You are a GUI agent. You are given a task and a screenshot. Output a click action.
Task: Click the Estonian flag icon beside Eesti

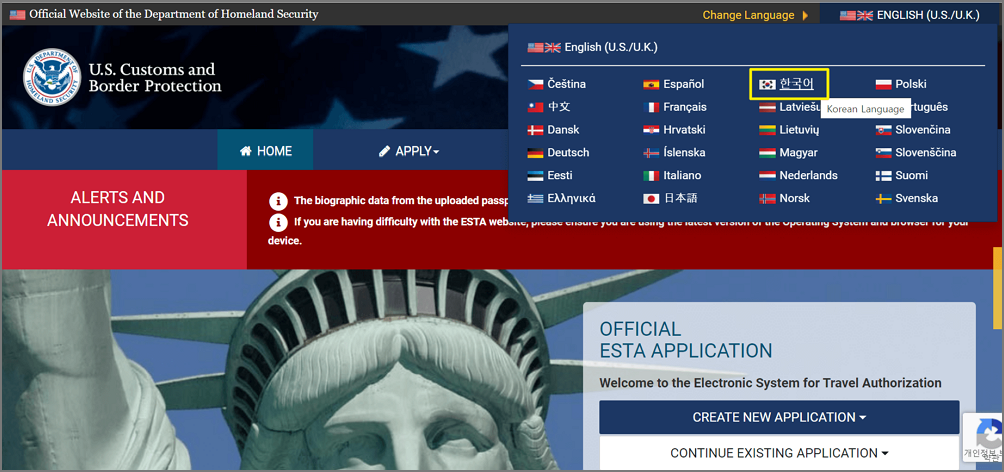click(535, 175)
